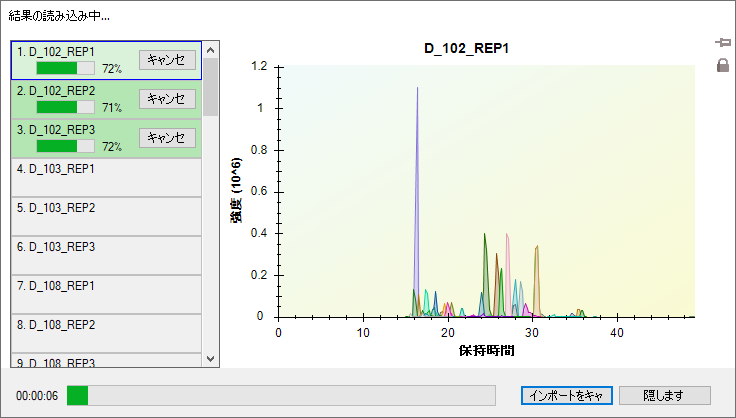This screenshot has height=418, width=736.
Task: Click the file list scrollbar thumb
Action: pyautogui.click(x=210, y=87)
